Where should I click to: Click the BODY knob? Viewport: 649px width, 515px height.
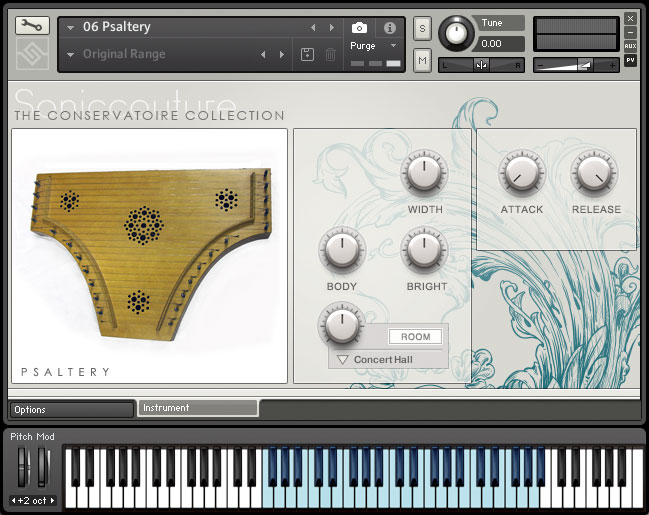342,251
